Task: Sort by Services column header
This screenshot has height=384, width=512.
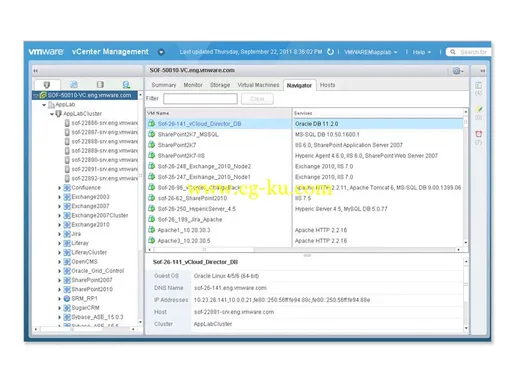Action: pyautogui.click(x=378, y=113)
